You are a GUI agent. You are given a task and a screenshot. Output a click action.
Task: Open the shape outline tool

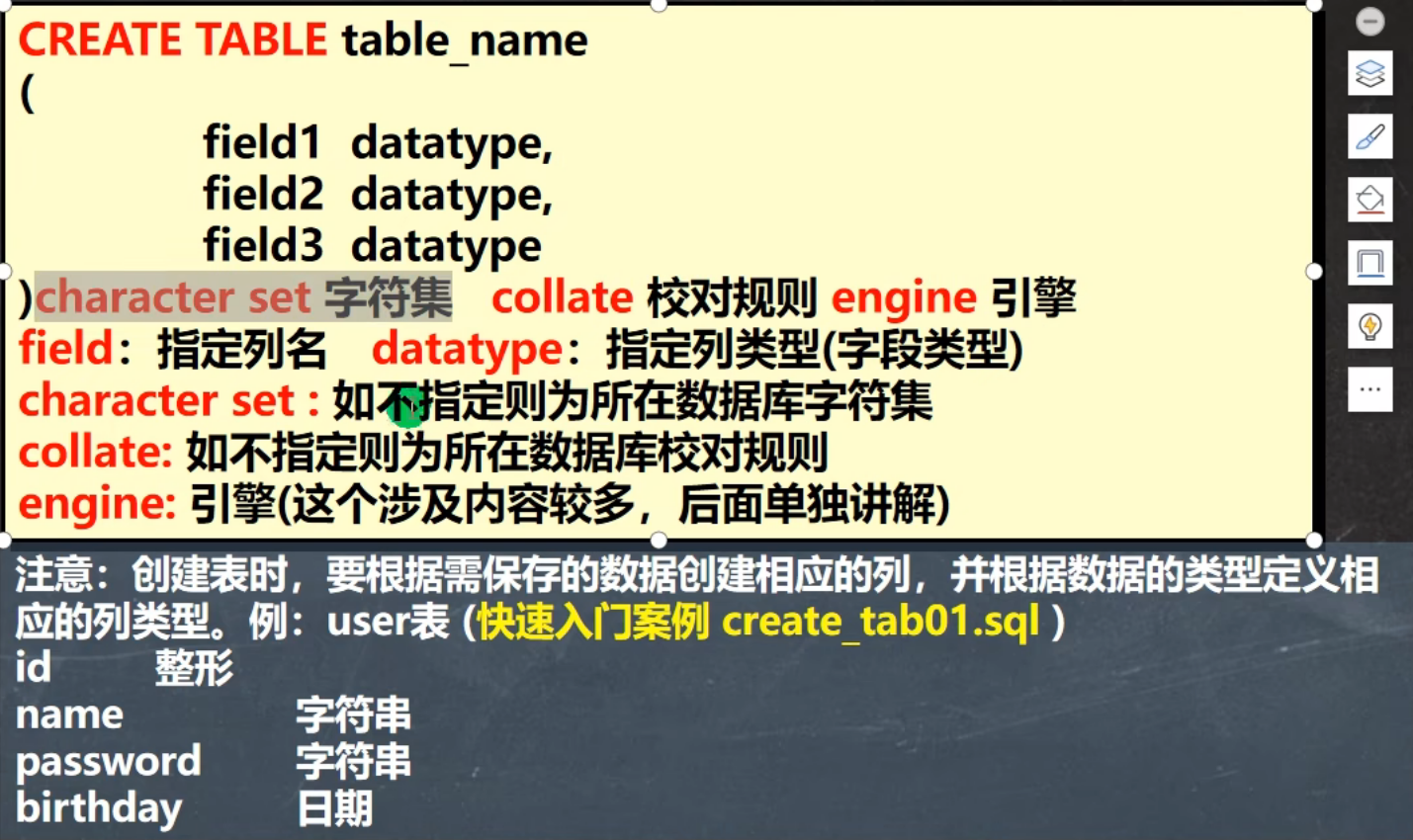(x=1369, y=264)
